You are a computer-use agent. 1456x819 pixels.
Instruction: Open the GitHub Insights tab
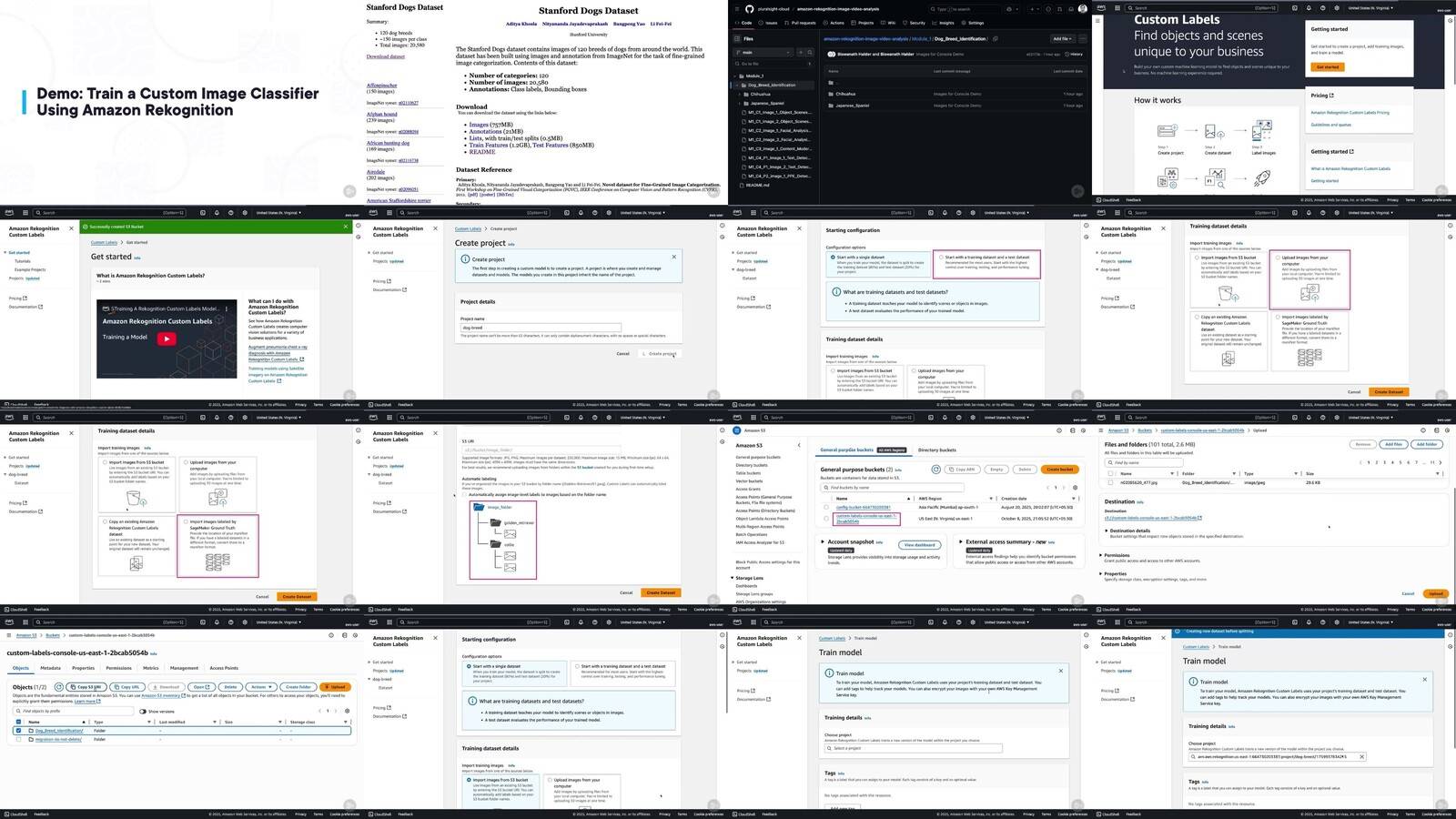click(945, 23)
